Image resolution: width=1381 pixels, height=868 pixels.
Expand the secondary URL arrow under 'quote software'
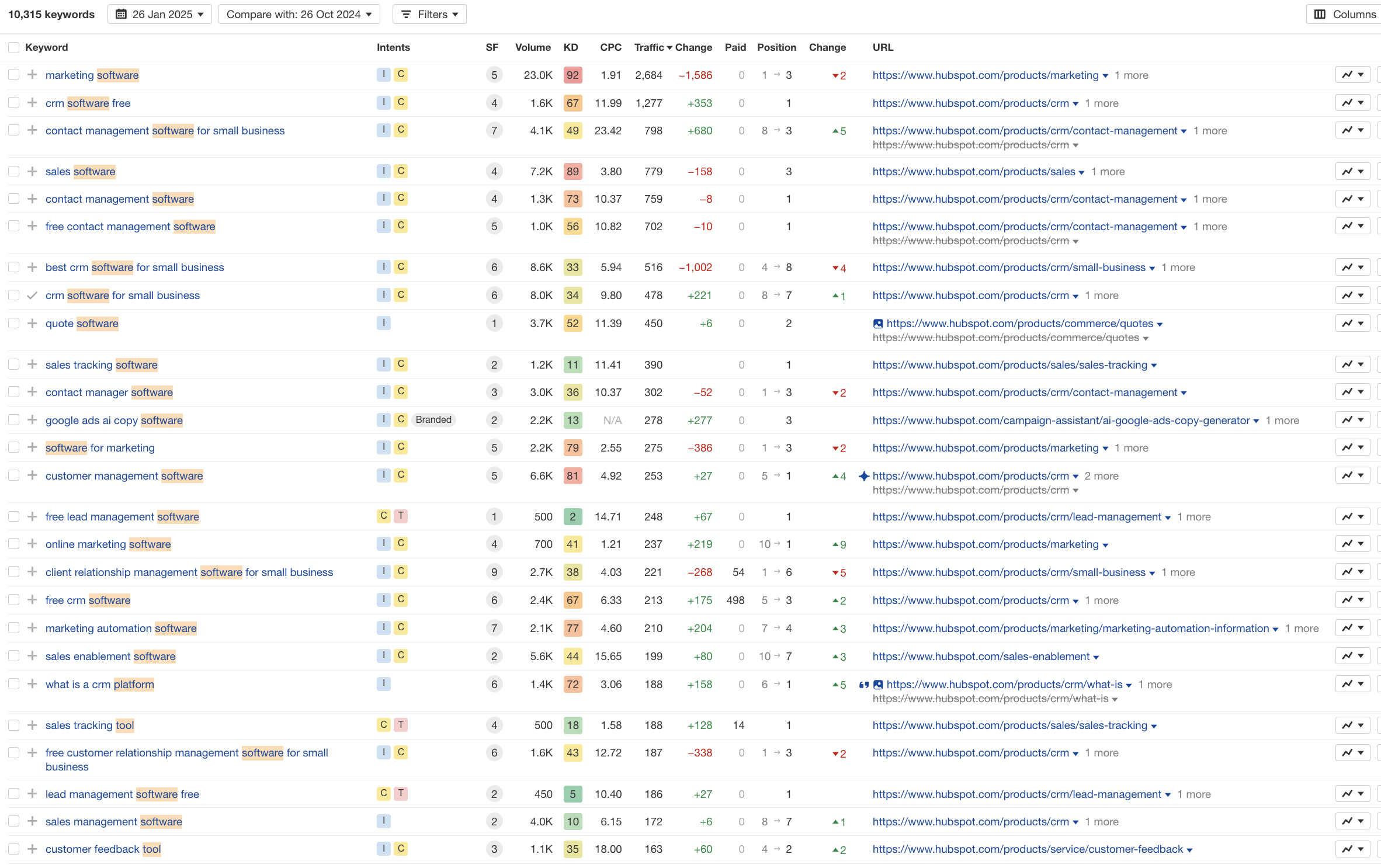pos(1146,339)
